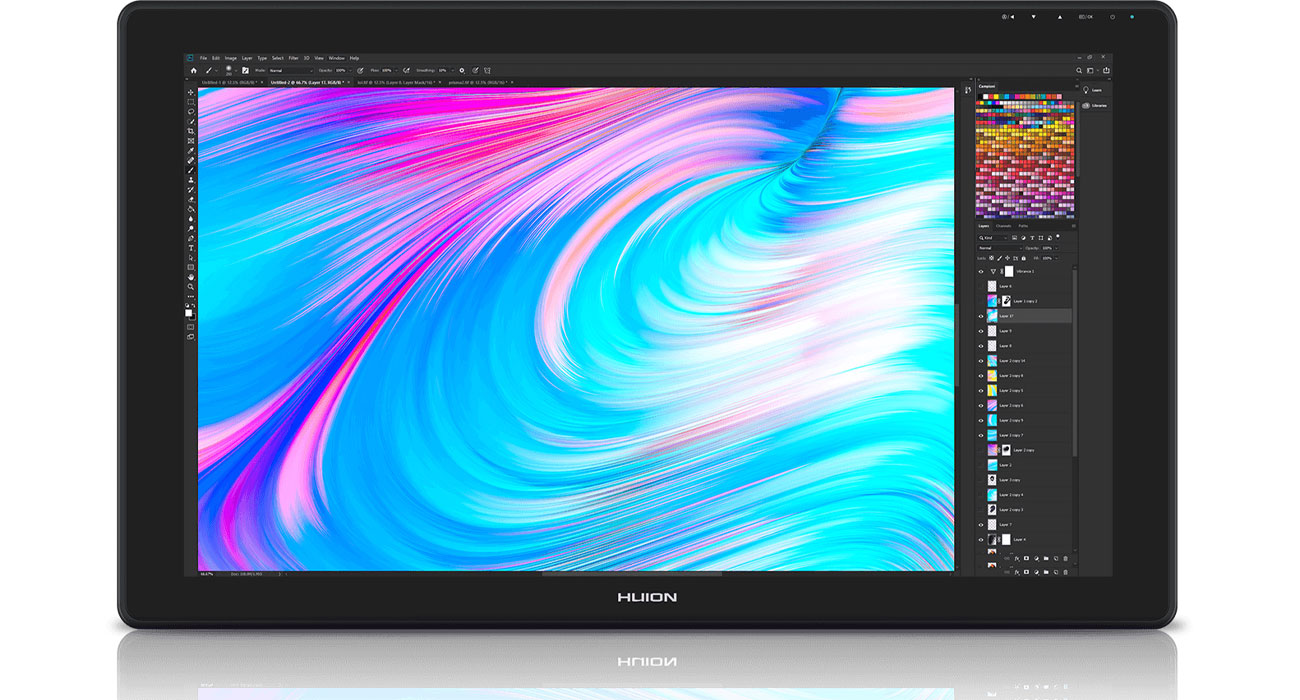Image resolution: width=1300 pixels, height=700 pixels.
Task: Open the Filter menu
Action: point(292,58)
